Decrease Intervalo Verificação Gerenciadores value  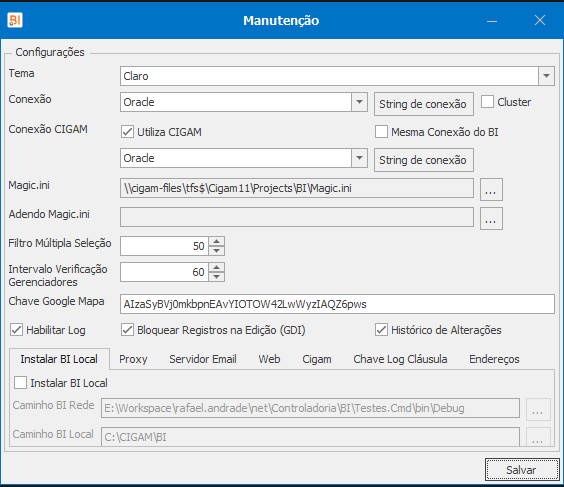tap(217, 277)
